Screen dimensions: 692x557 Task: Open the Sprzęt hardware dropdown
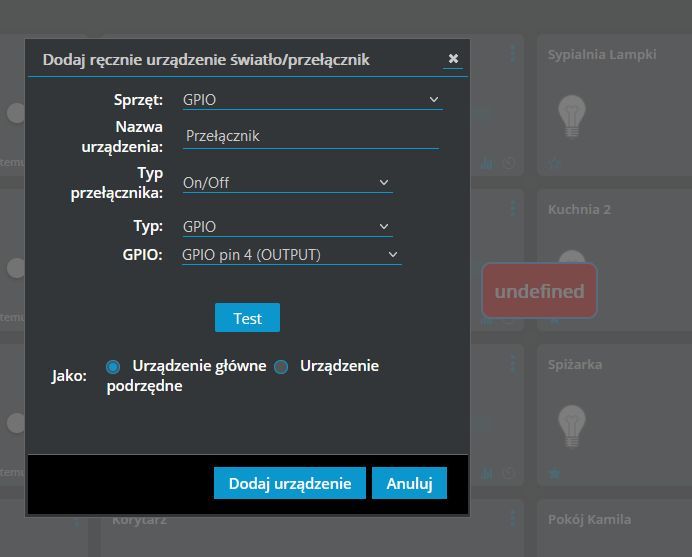click(x=312, y=100)
